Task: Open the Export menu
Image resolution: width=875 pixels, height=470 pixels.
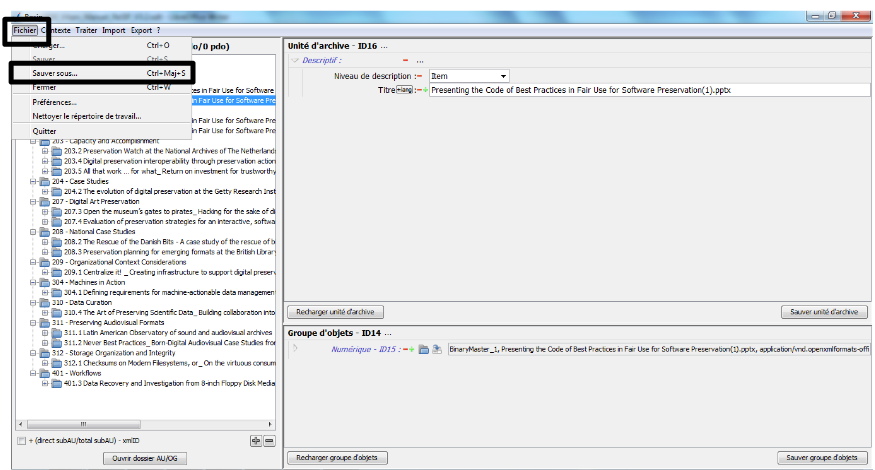Action: 141,30
